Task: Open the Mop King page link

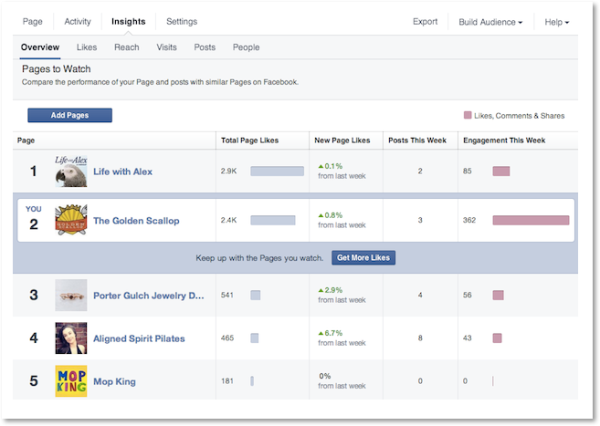Action: (114, 382)
